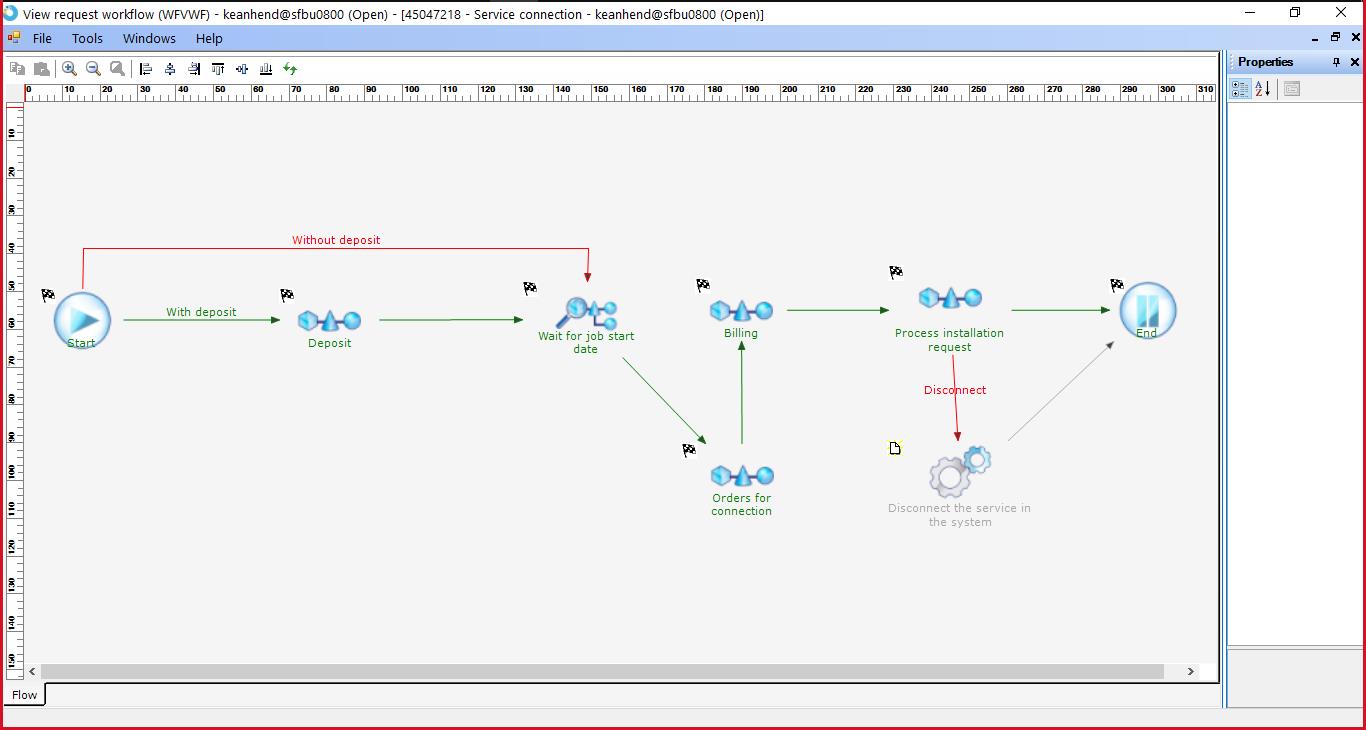The height and width of the screenshot is (730, 1366).
Task: Toggle auto-hide pin on Properties panel
Action: coord(1336,62)
